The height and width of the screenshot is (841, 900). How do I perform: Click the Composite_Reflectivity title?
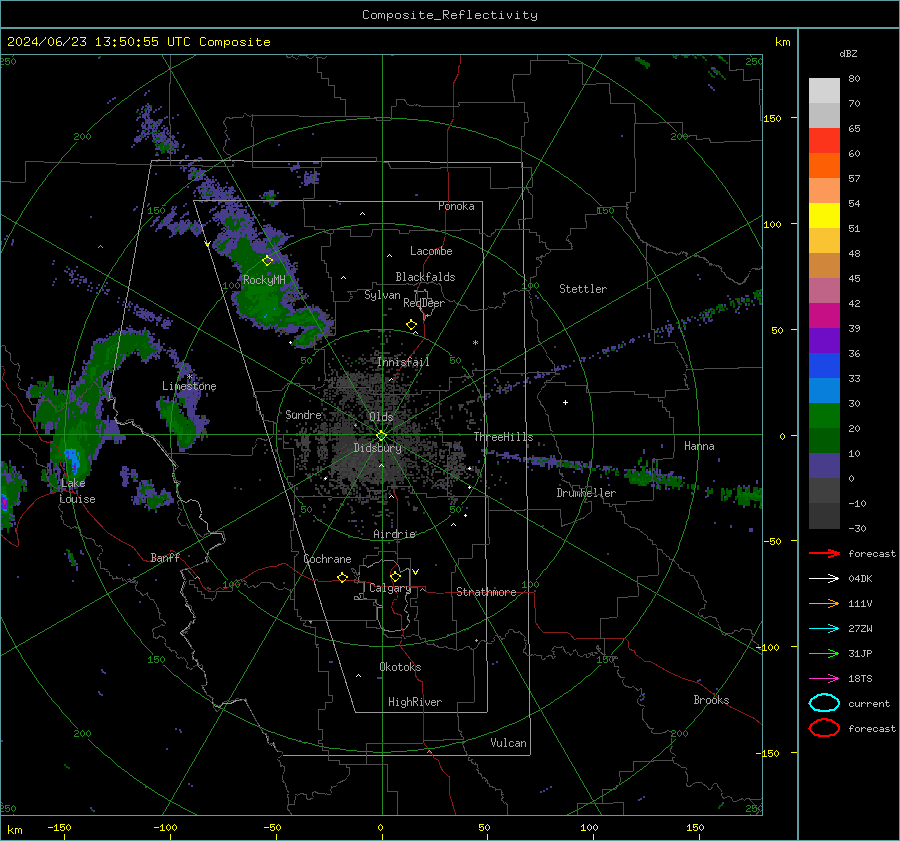coord(450,15)
